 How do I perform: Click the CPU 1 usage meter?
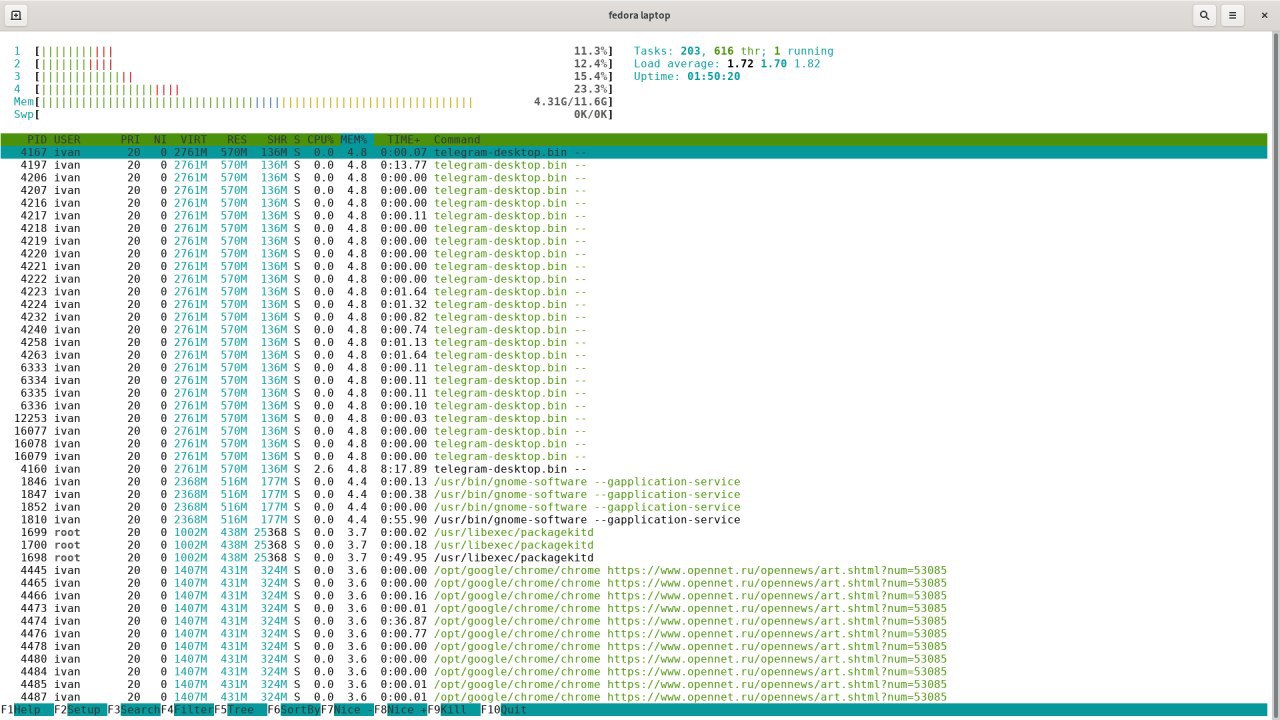[x=312, y=51]
